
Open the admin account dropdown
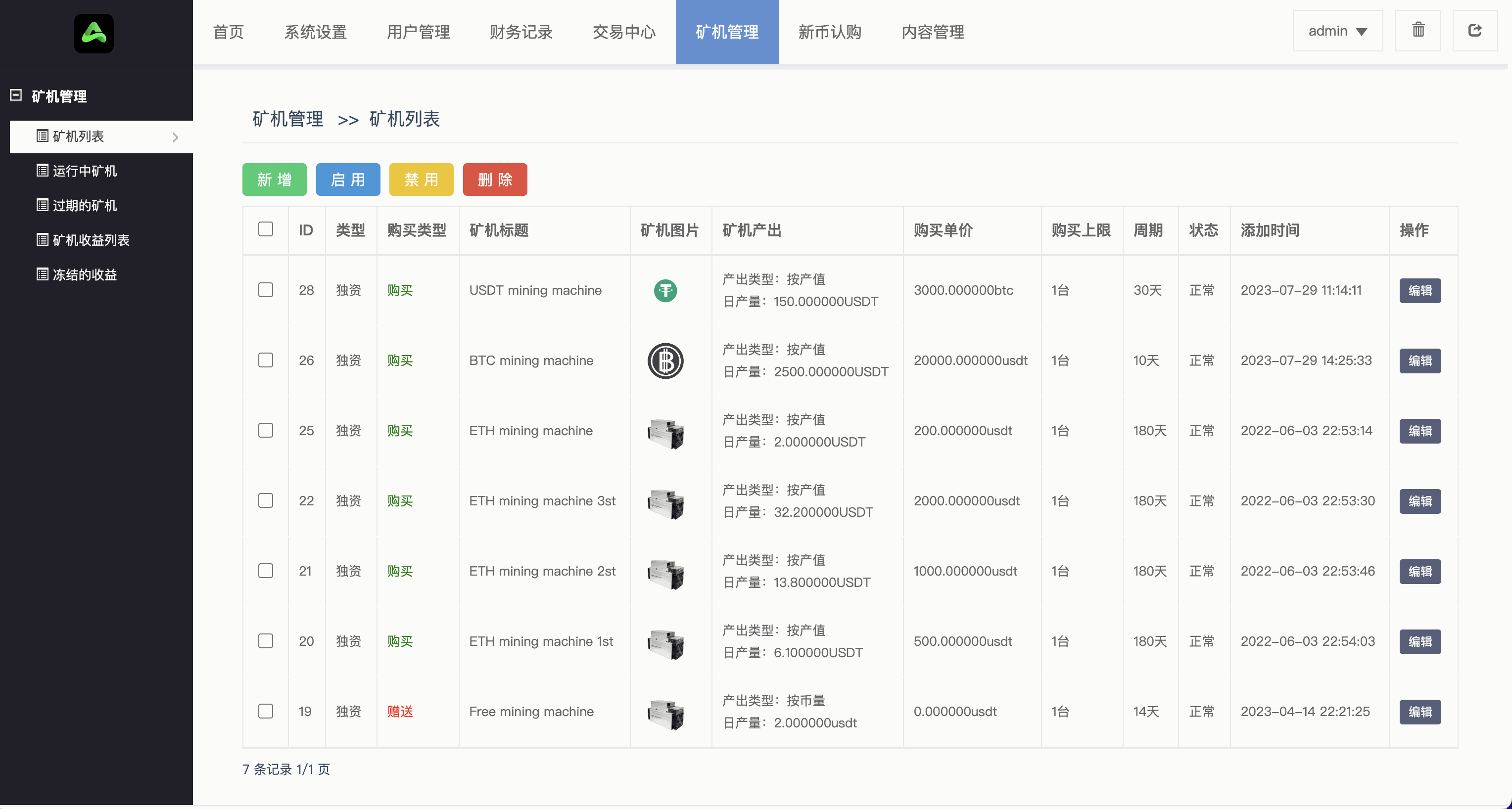click(1338, 31)
